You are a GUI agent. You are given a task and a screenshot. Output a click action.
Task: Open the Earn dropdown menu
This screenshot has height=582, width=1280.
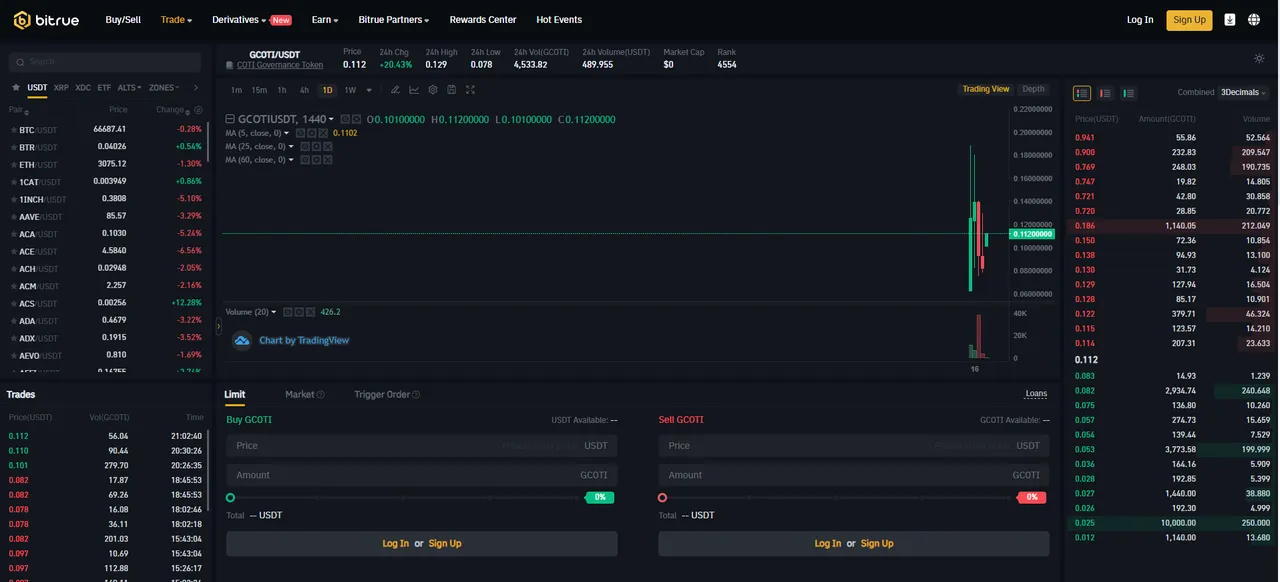[x=325, y=20]
